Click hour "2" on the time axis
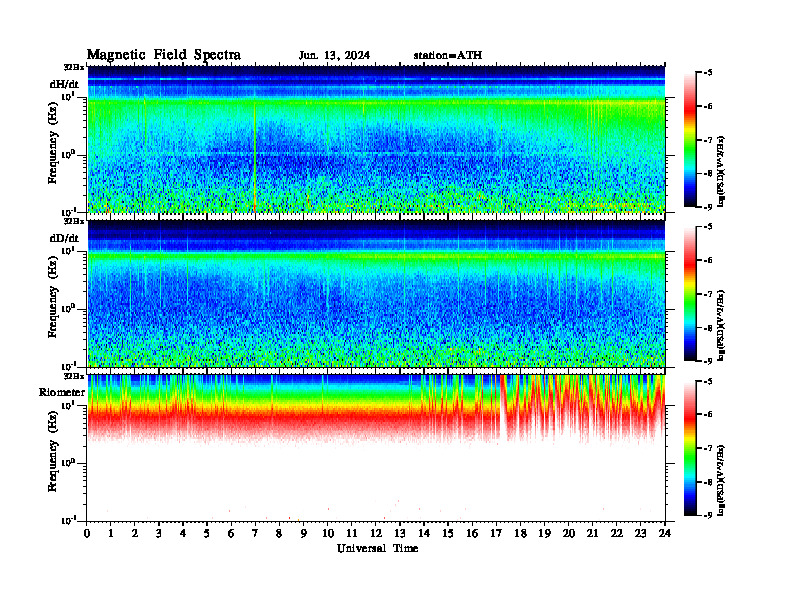 135,534
